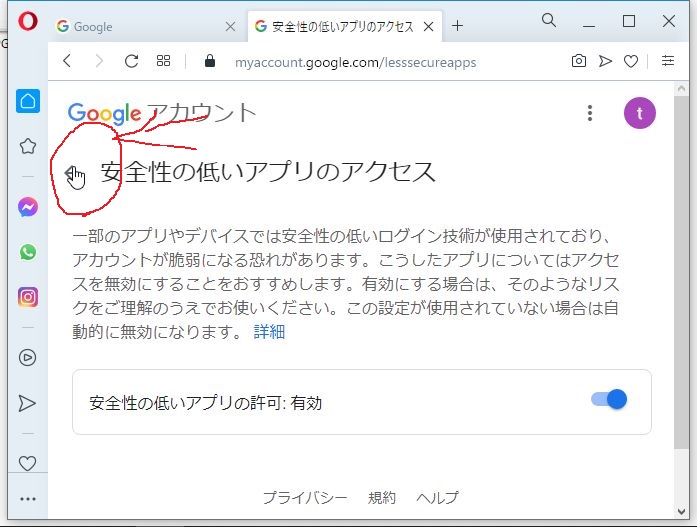Select the 安全性の低いアプリのアクセス tab

[x=342, y=27]
